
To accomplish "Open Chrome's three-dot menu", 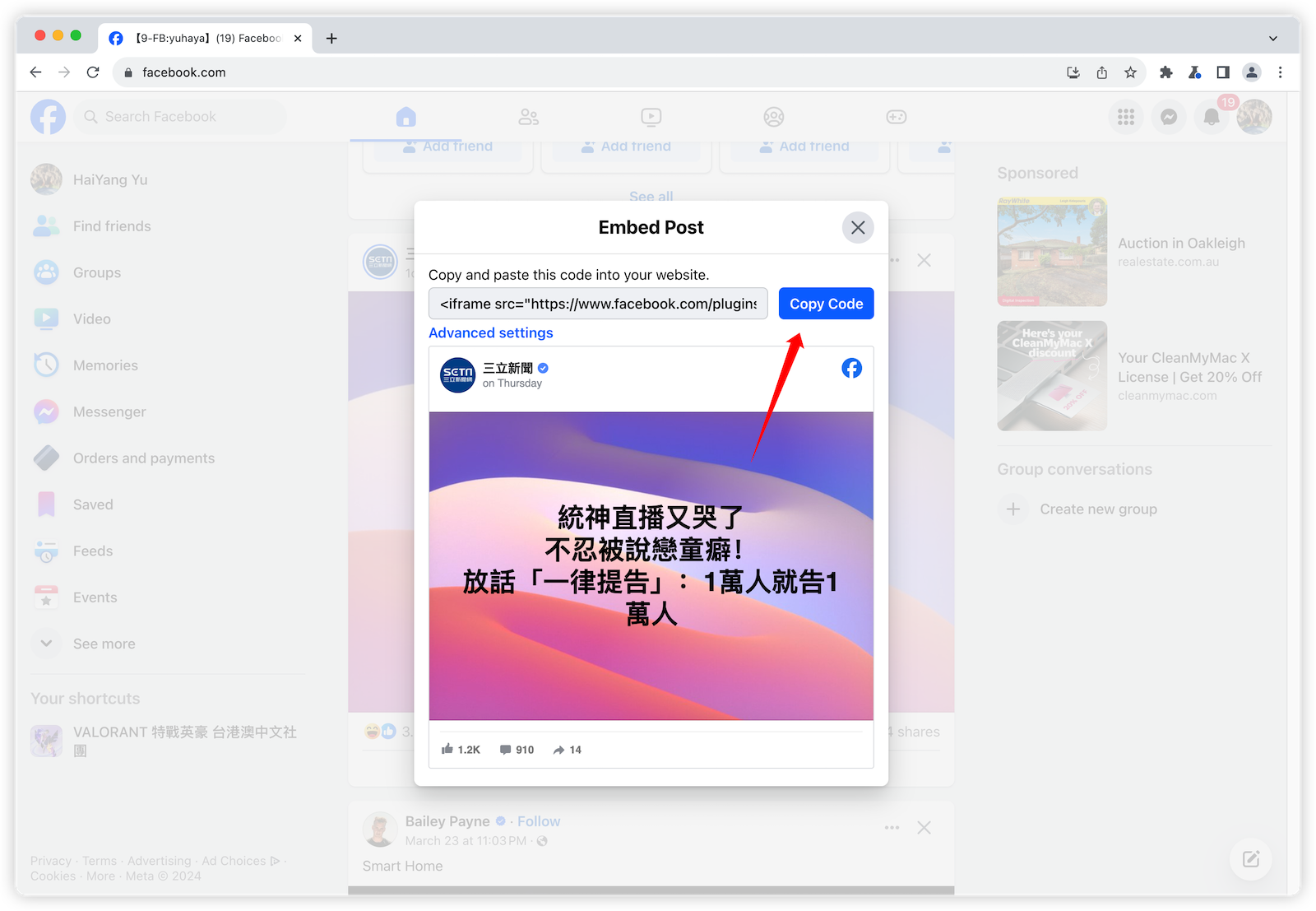I will click(1280, 72).
